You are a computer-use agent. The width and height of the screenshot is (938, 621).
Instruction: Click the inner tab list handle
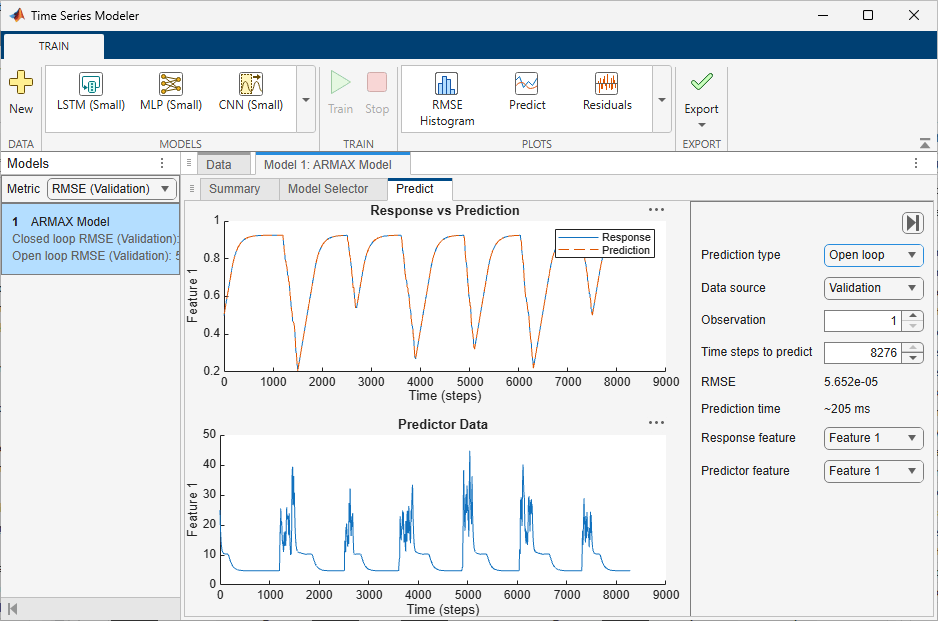coord(192,188)
